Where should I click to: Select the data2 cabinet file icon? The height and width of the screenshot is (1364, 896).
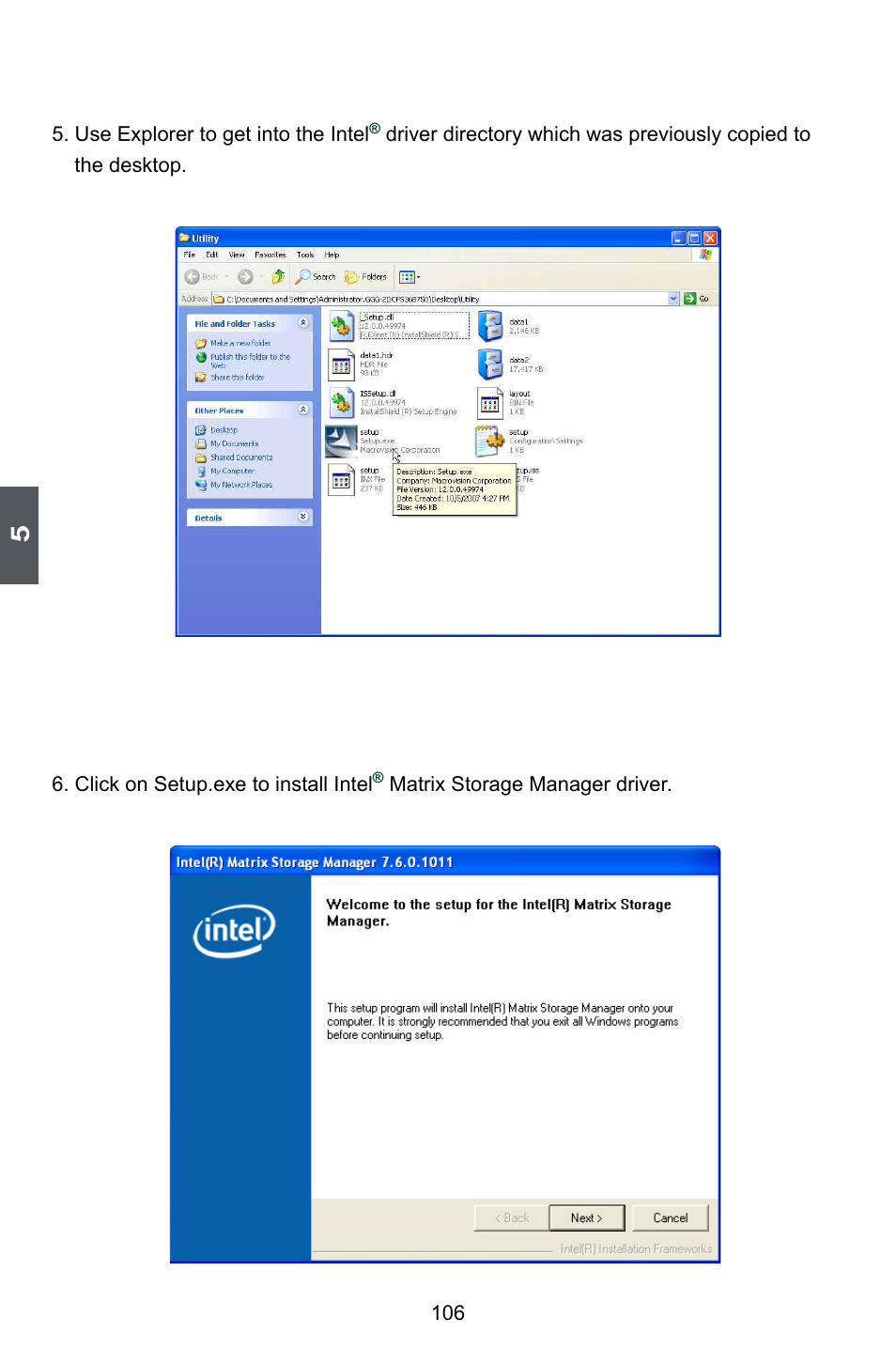pos(490,364)
